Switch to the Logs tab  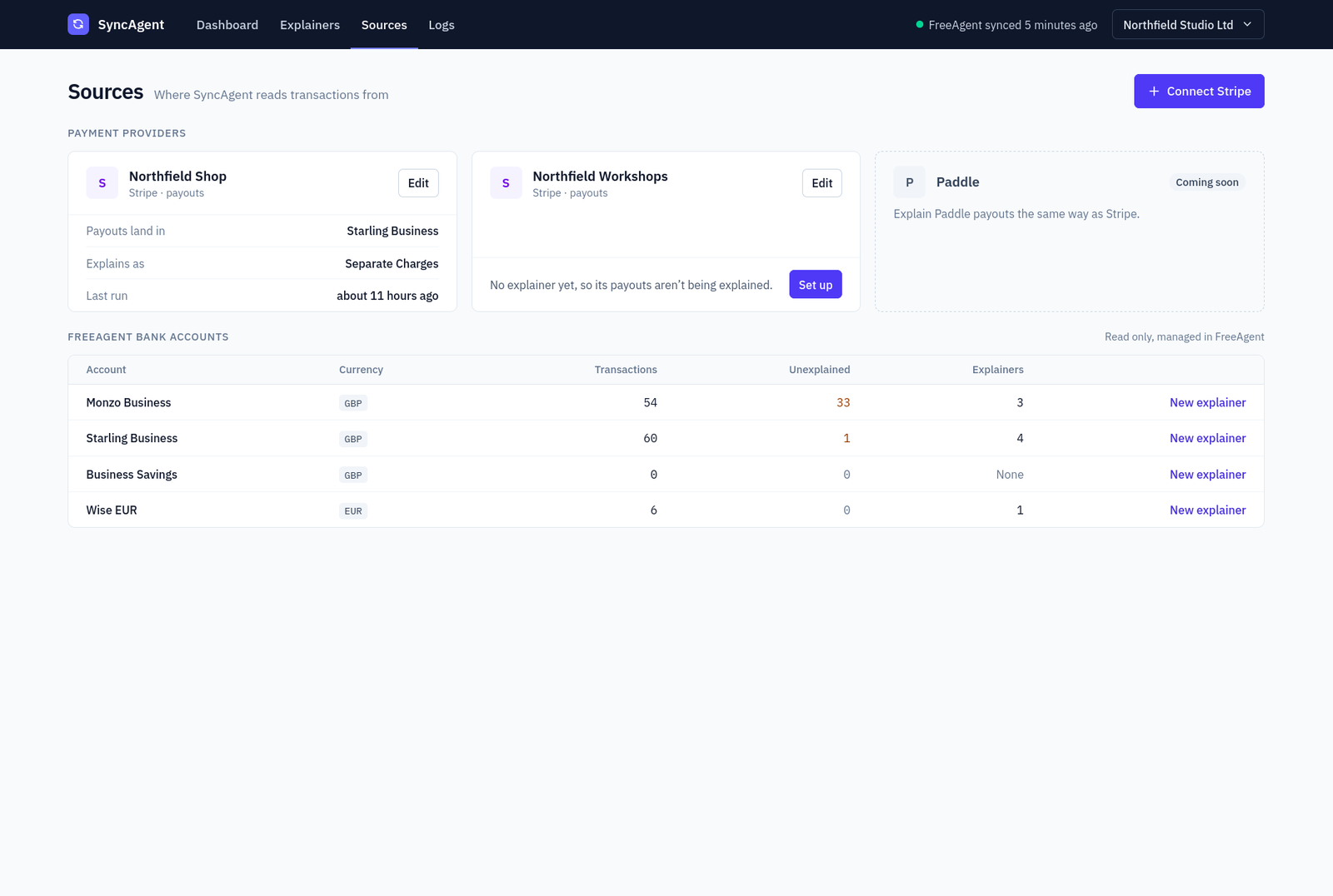click(x=442, y=25)
